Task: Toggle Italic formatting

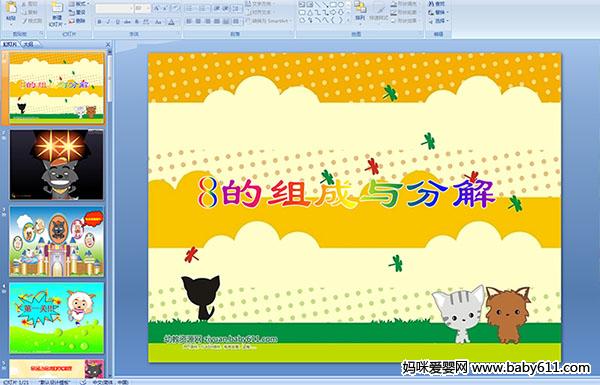Action: point(108,22)
